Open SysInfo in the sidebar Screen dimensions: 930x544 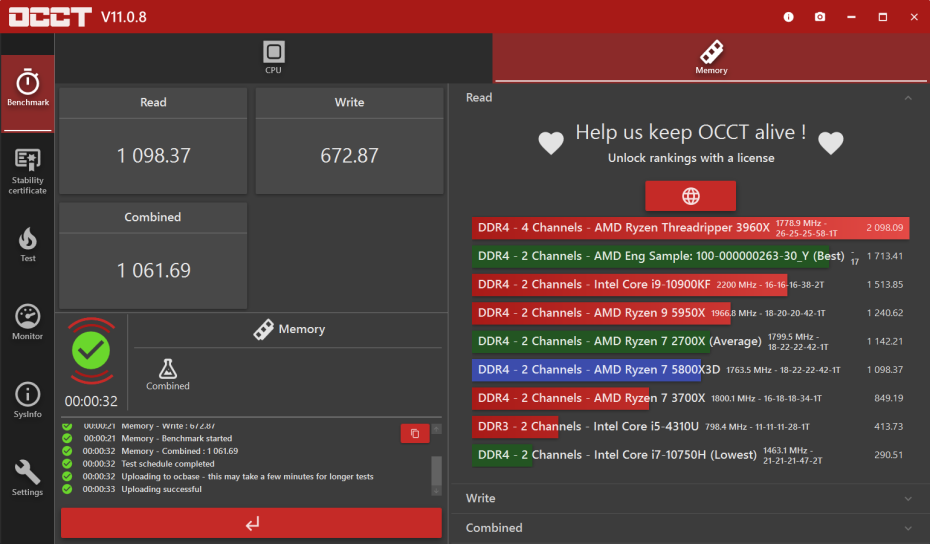[27, 400]
